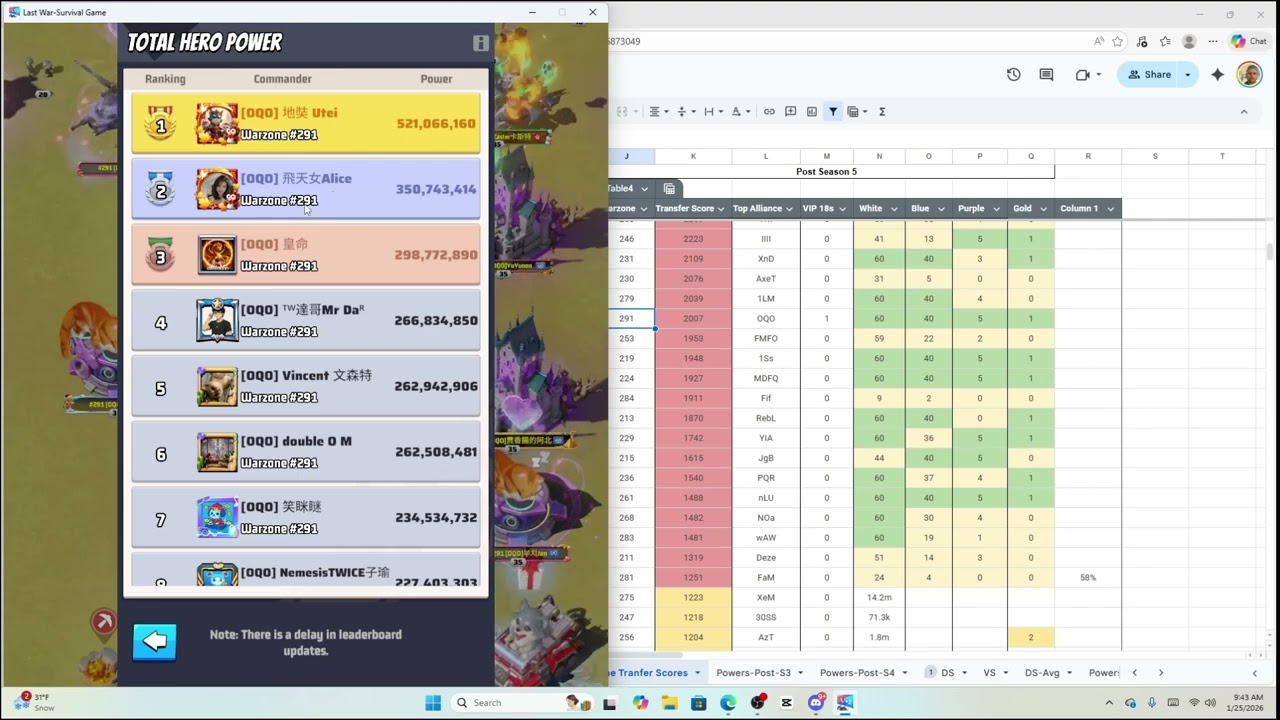Screen dimensions: 1280x720
Task: Switch to the DS sheet tab
Action: [947, 673]
